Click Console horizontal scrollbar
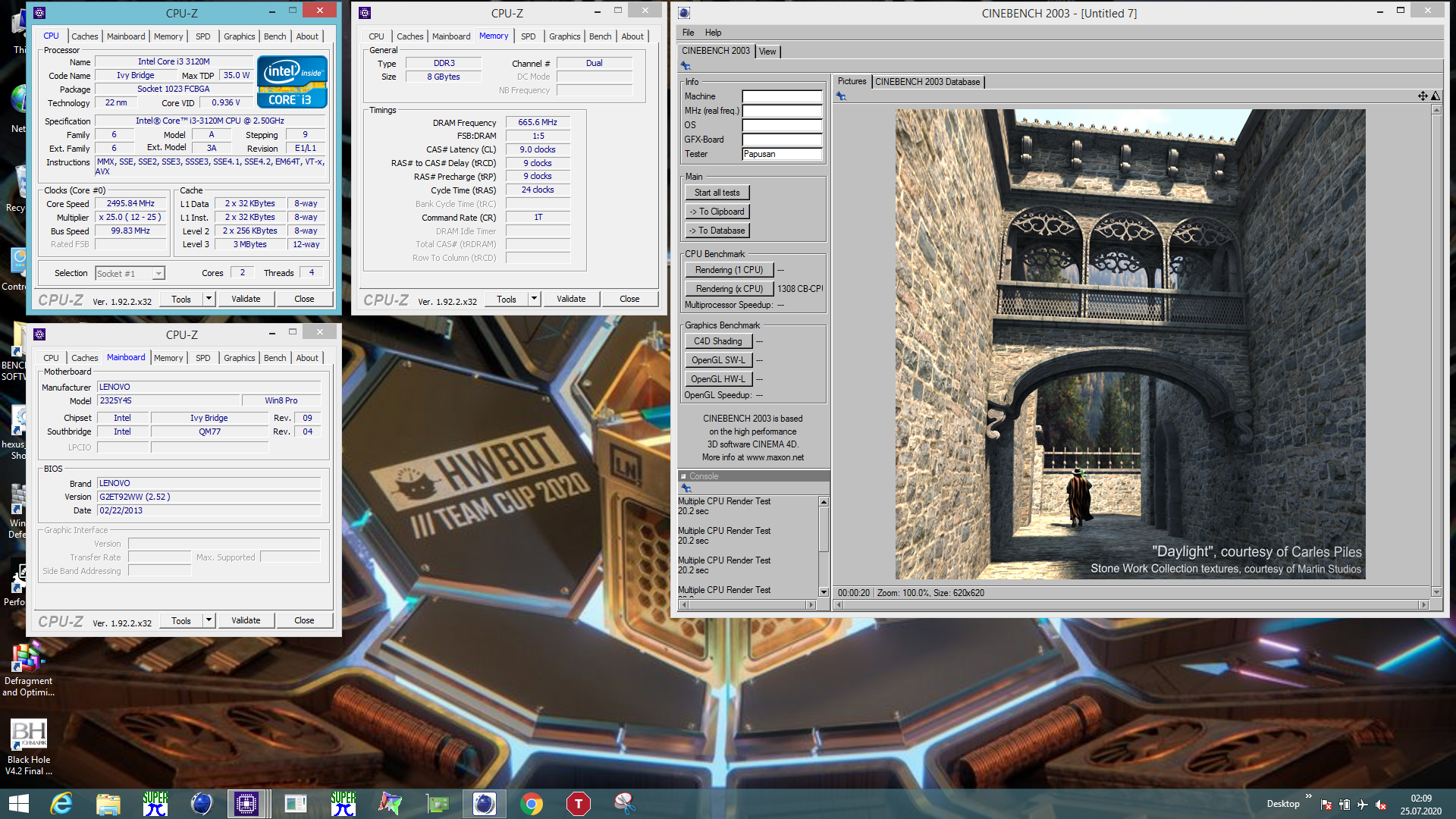Viewport: 1456px width, 819px height. point(748,604)
